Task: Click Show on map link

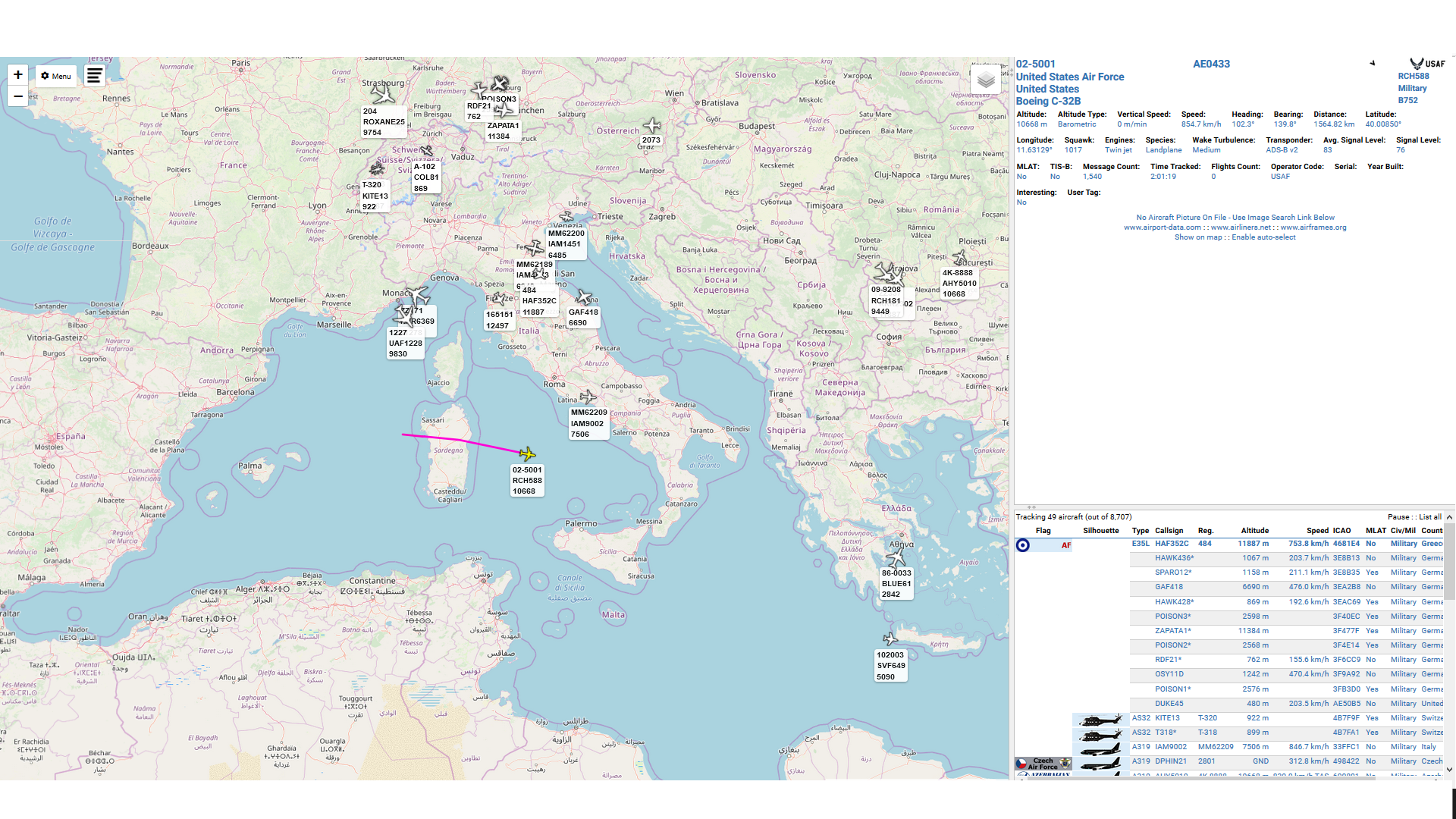Action: pos(1197,237)
